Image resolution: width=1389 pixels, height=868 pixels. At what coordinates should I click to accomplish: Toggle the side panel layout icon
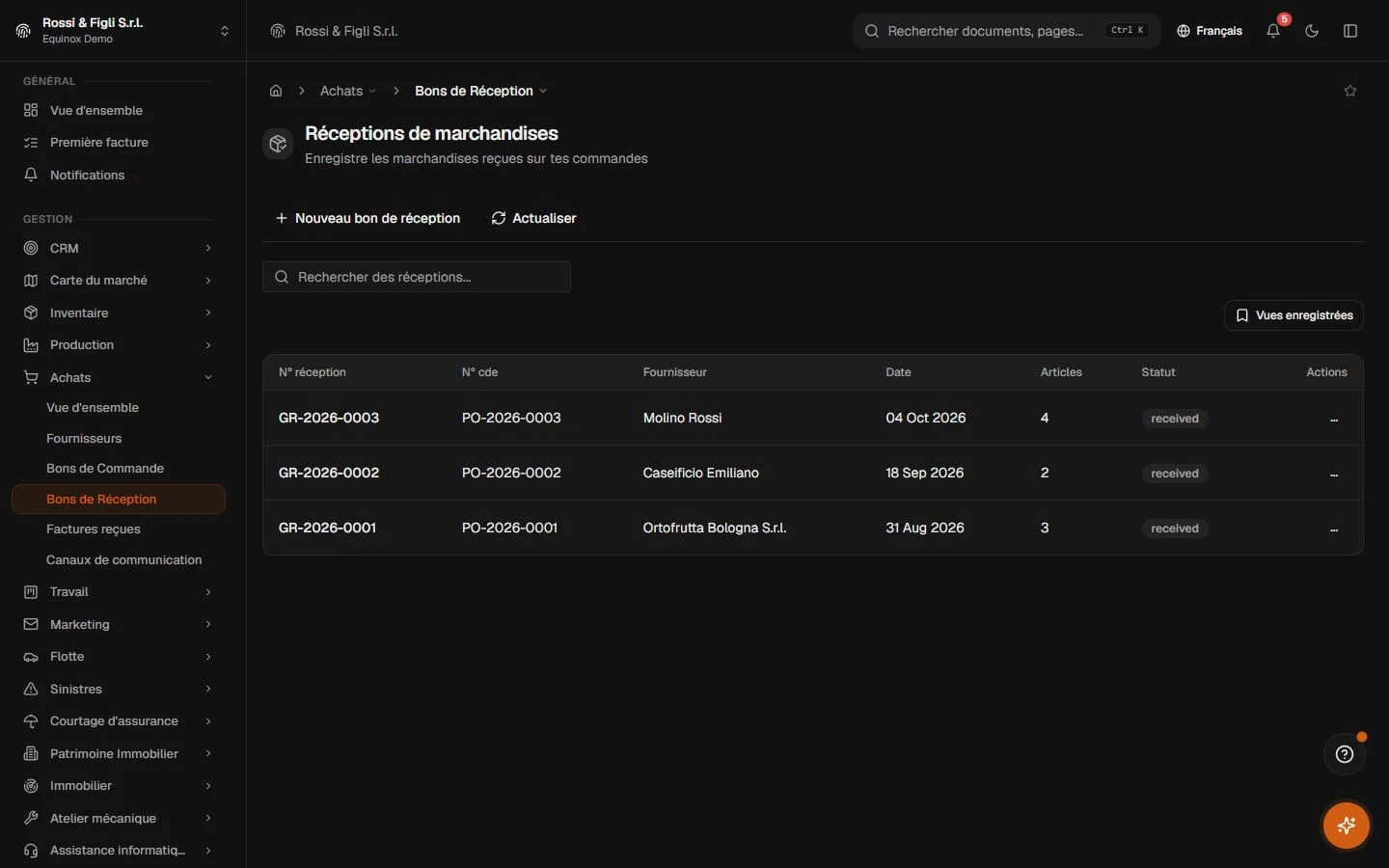[1350, 31]
